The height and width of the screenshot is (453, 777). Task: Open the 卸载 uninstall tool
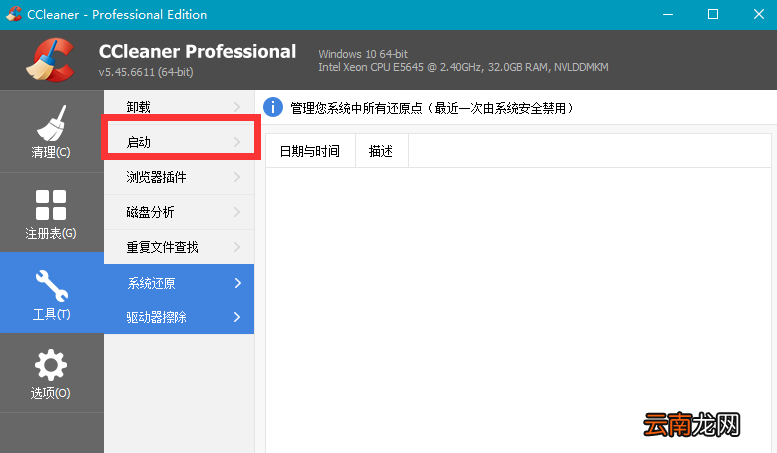pyautogui.click(x=179, y=107)
